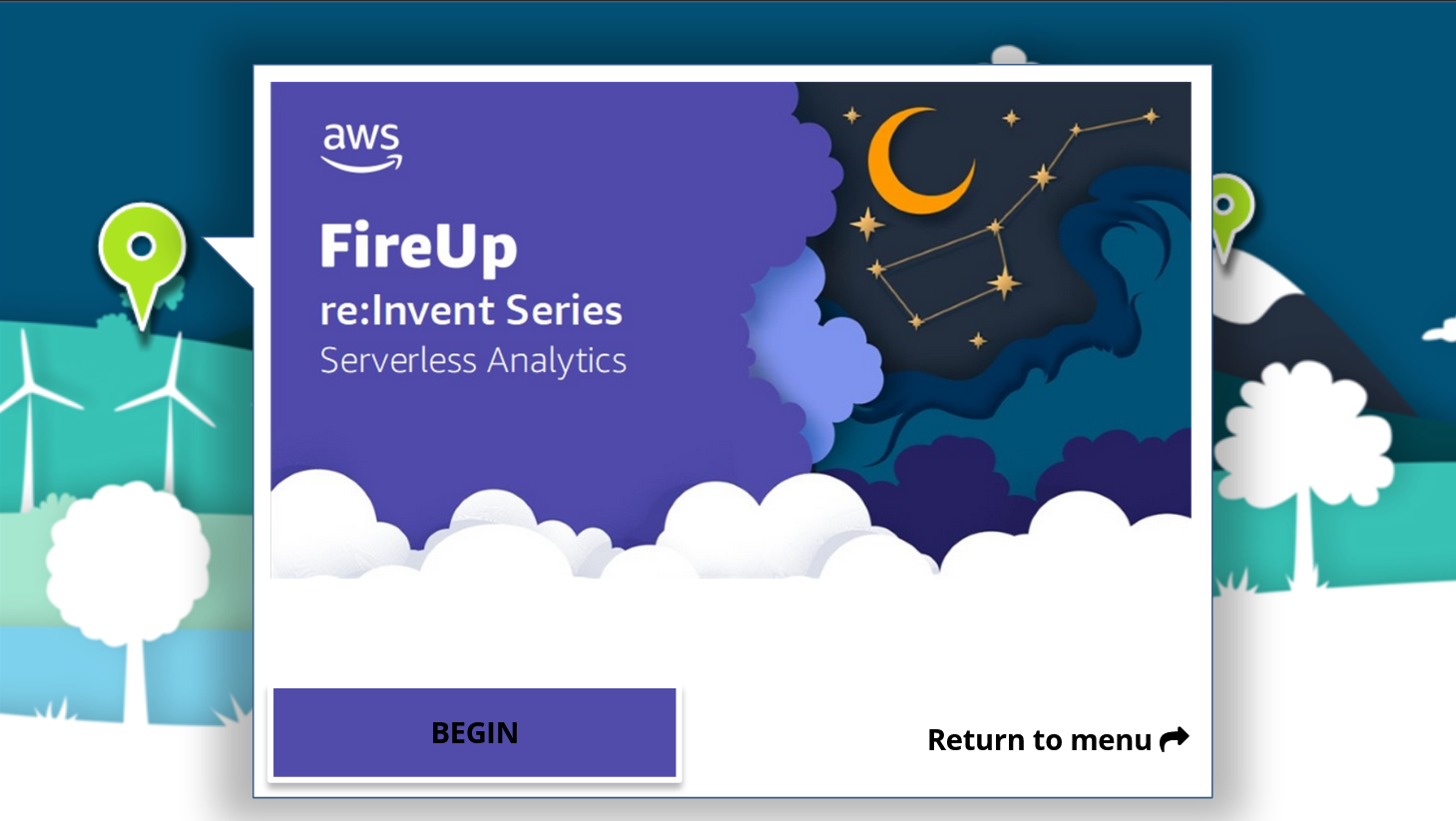Click the golden star constellation

tap(998, 229)
